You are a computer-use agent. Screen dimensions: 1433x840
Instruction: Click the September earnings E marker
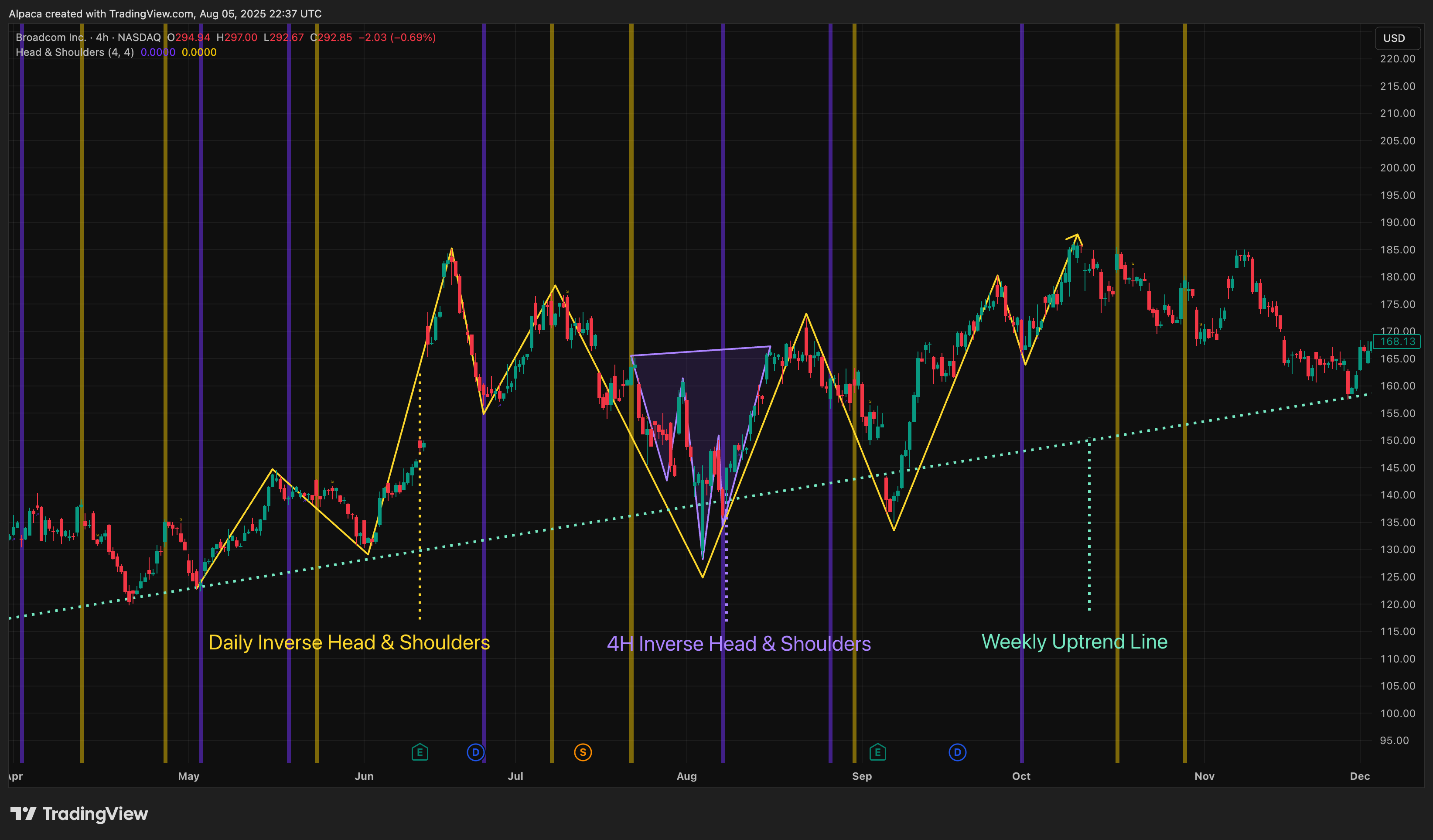[877, 752]
